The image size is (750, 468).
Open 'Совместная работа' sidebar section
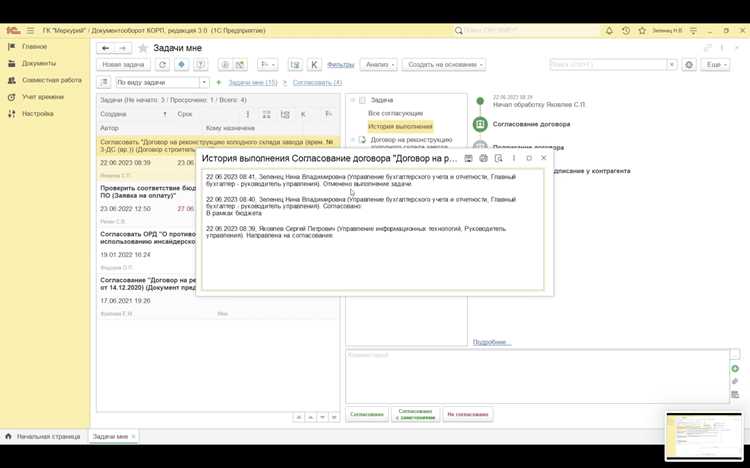tap(52, 80)
